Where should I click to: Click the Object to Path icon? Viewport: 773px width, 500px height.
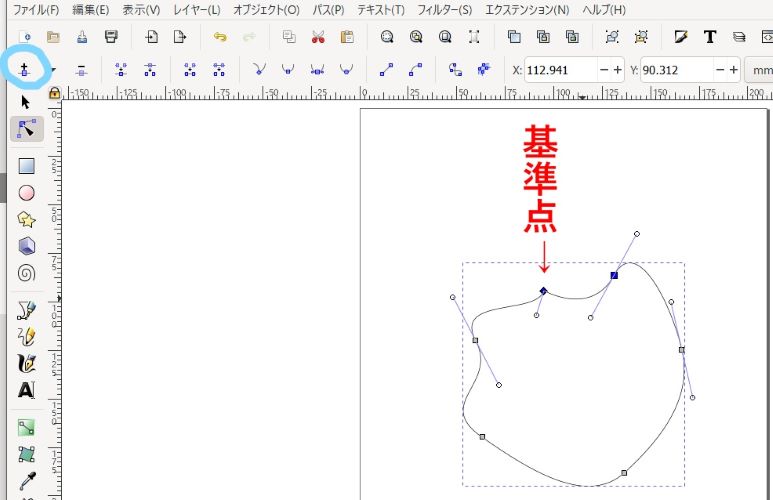(455, 70)
